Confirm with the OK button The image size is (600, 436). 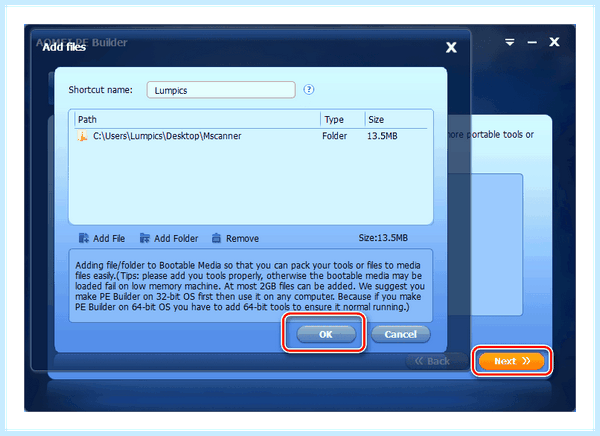click(326, 334)
